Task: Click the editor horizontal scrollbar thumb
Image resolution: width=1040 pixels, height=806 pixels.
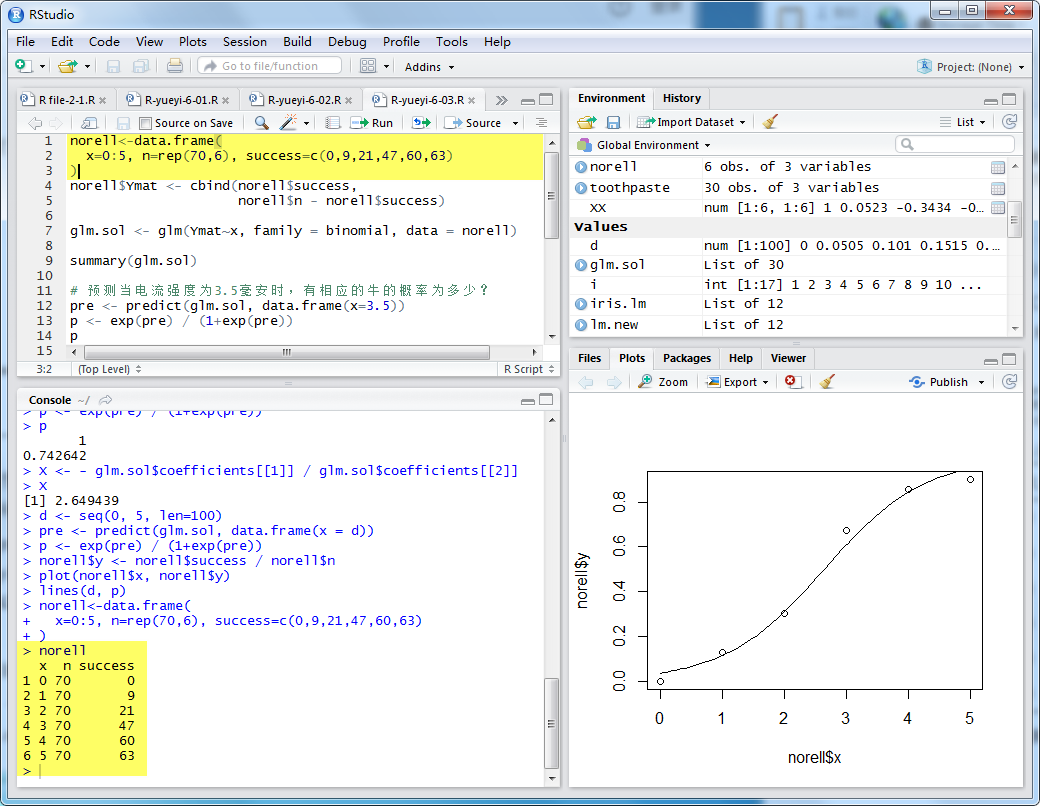Action: [x=286, y=352]
